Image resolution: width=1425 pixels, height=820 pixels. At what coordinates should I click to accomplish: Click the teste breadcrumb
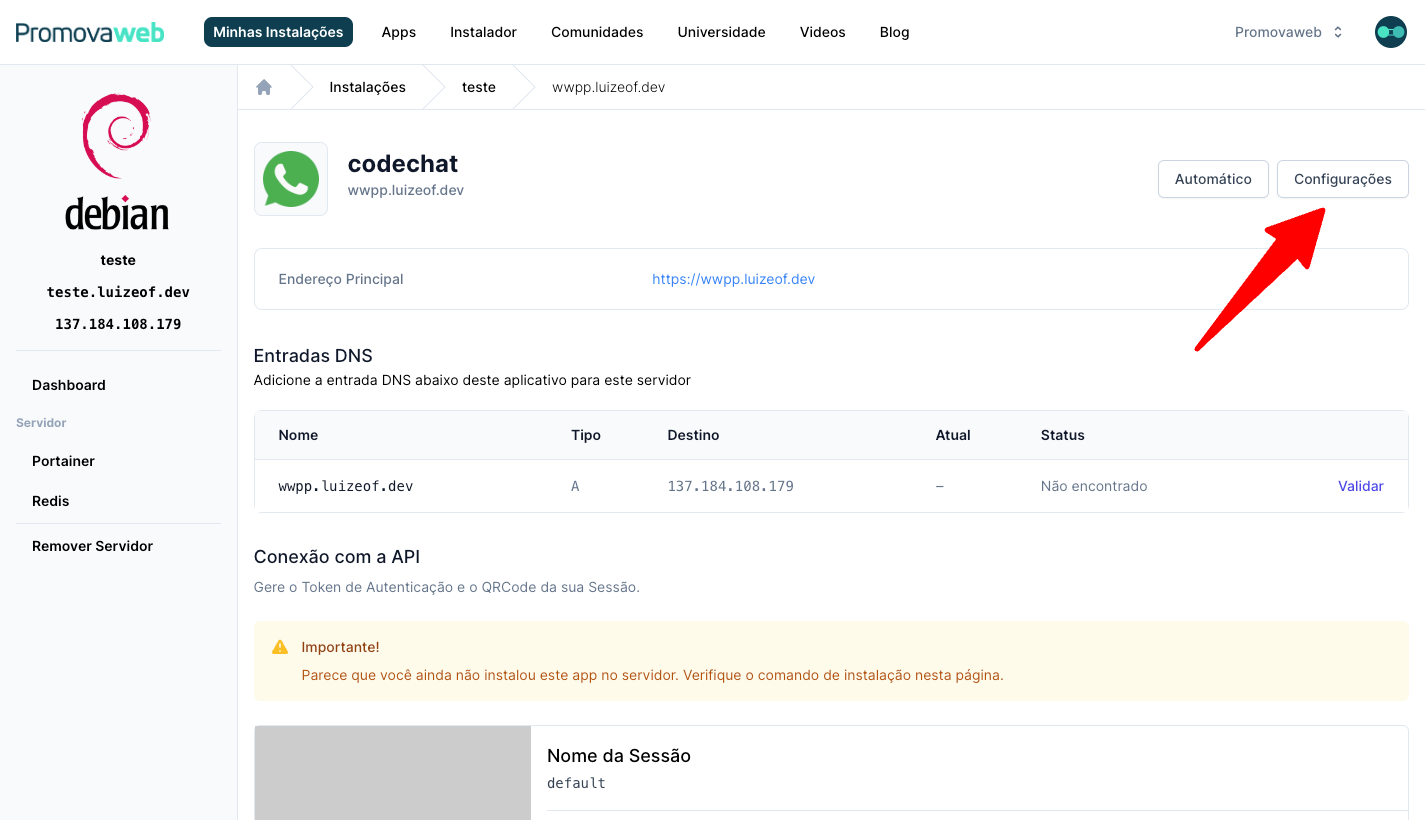tap(478, 87)
